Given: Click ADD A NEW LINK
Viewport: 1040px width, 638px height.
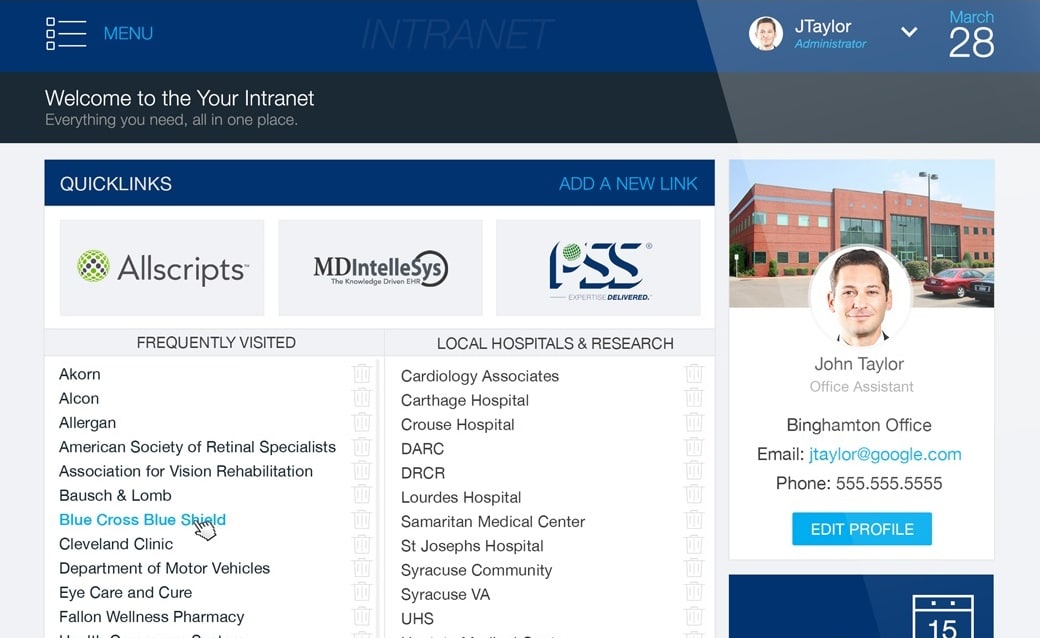Looking at the screenshot, I should [628, 184].
